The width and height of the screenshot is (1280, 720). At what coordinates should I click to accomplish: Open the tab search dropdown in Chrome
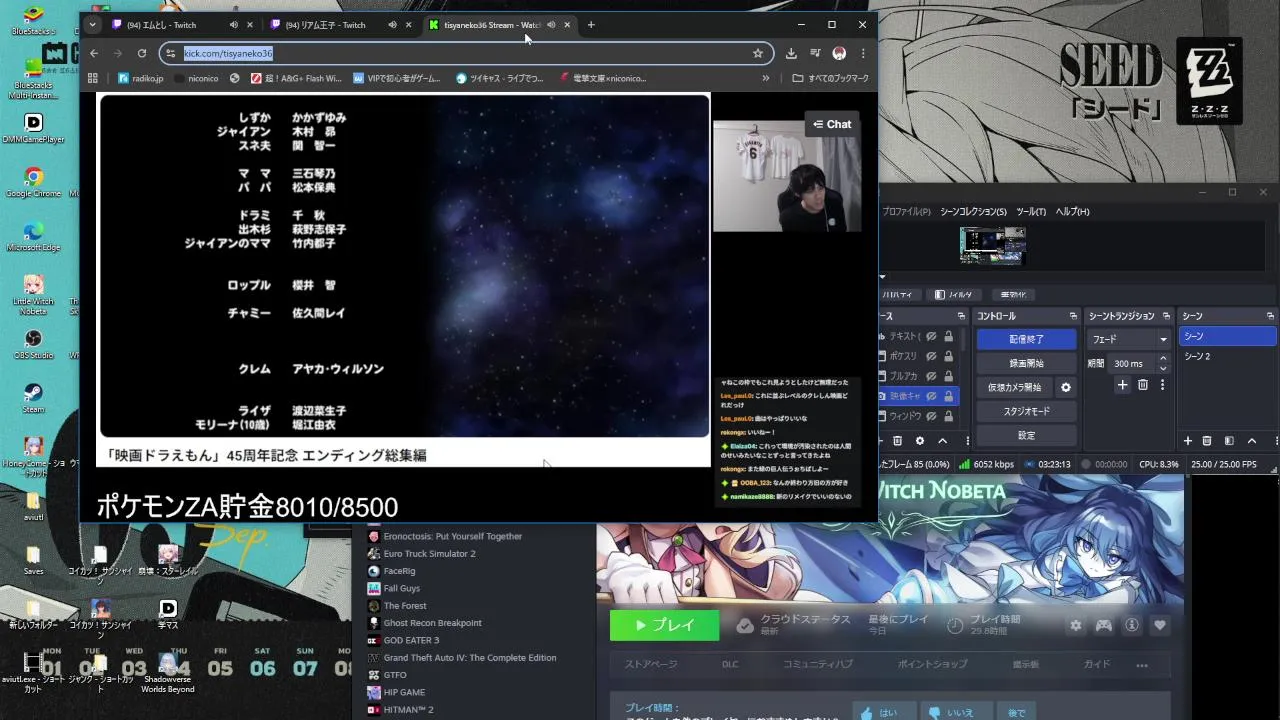[92, 24]
